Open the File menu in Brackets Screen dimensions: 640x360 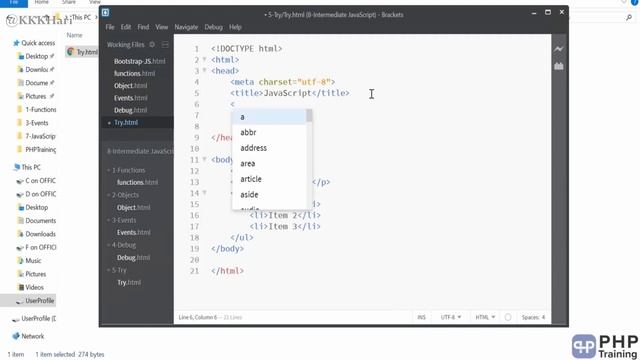pos(110,27)
